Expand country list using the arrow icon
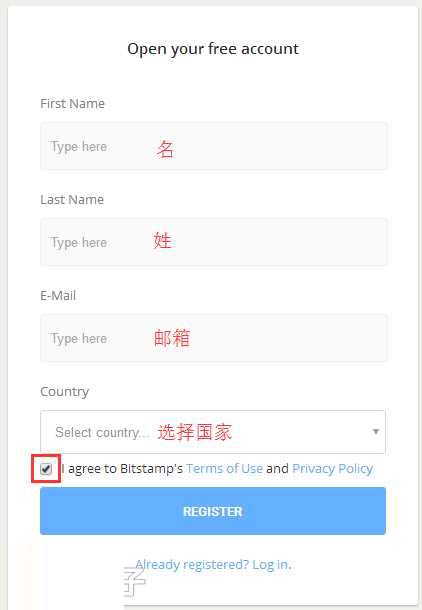The width and height of the screenshot is (422, 610). pos(376,431)
